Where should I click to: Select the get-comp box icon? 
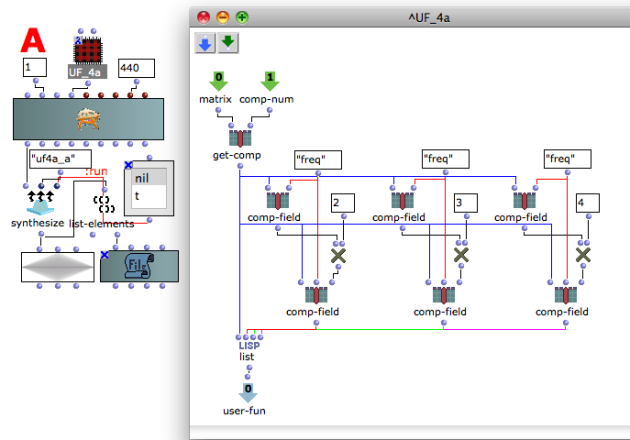240,139
